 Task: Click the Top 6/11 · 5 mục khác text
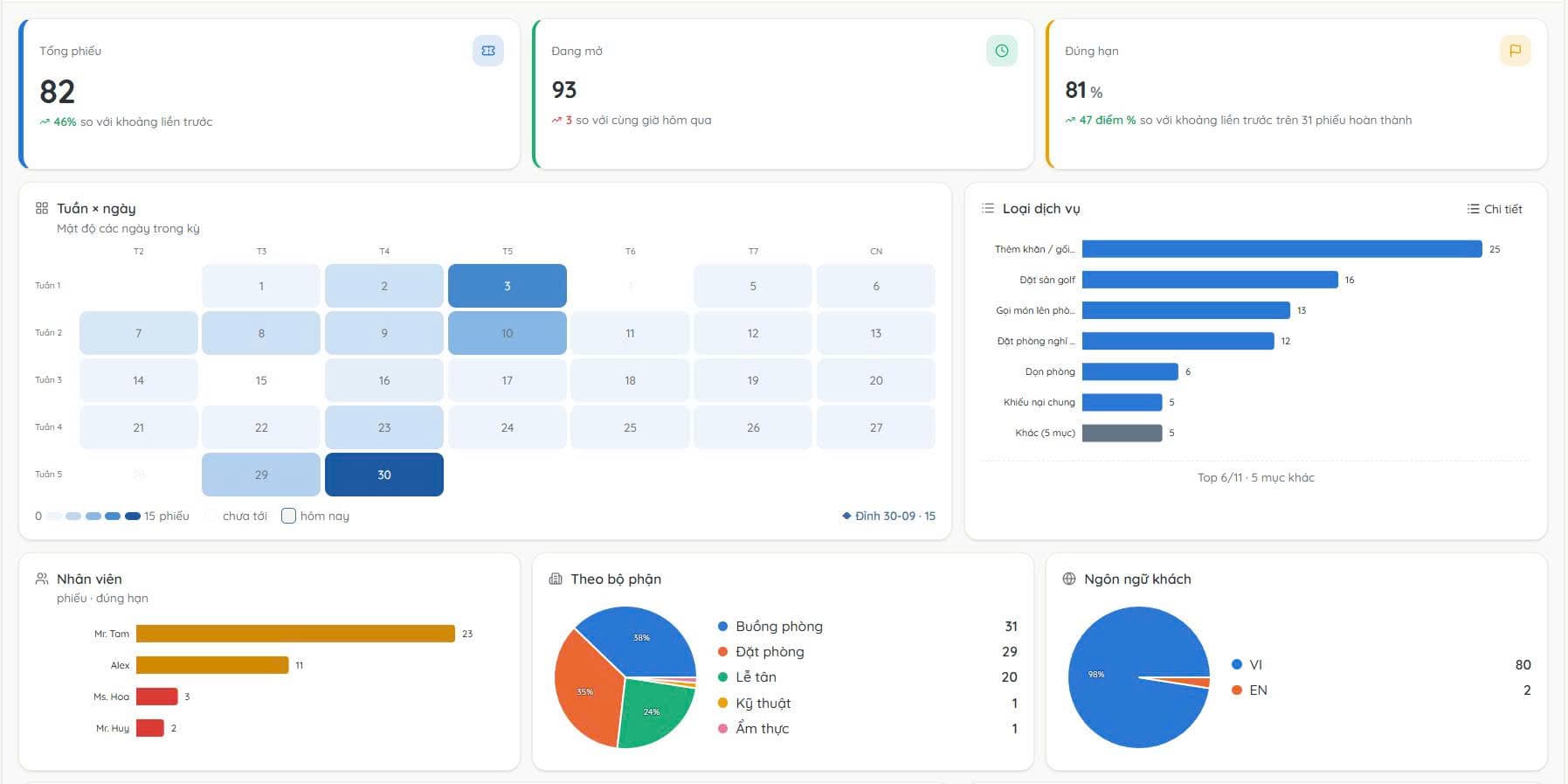tap(1255, 477)
